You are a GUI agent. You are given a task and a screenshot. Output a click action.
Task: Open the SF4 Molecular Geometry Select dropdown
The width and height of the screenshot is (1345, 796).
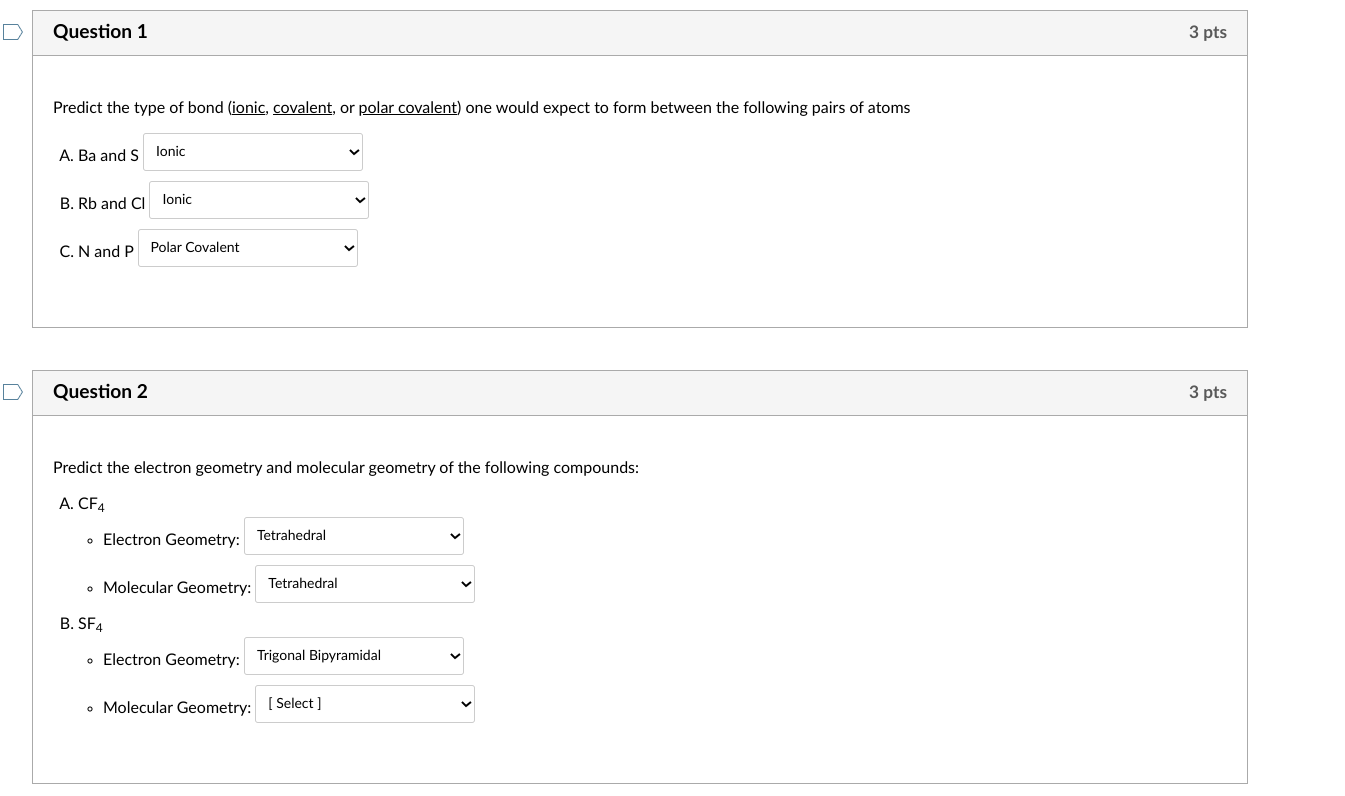[x=364, y=703]
